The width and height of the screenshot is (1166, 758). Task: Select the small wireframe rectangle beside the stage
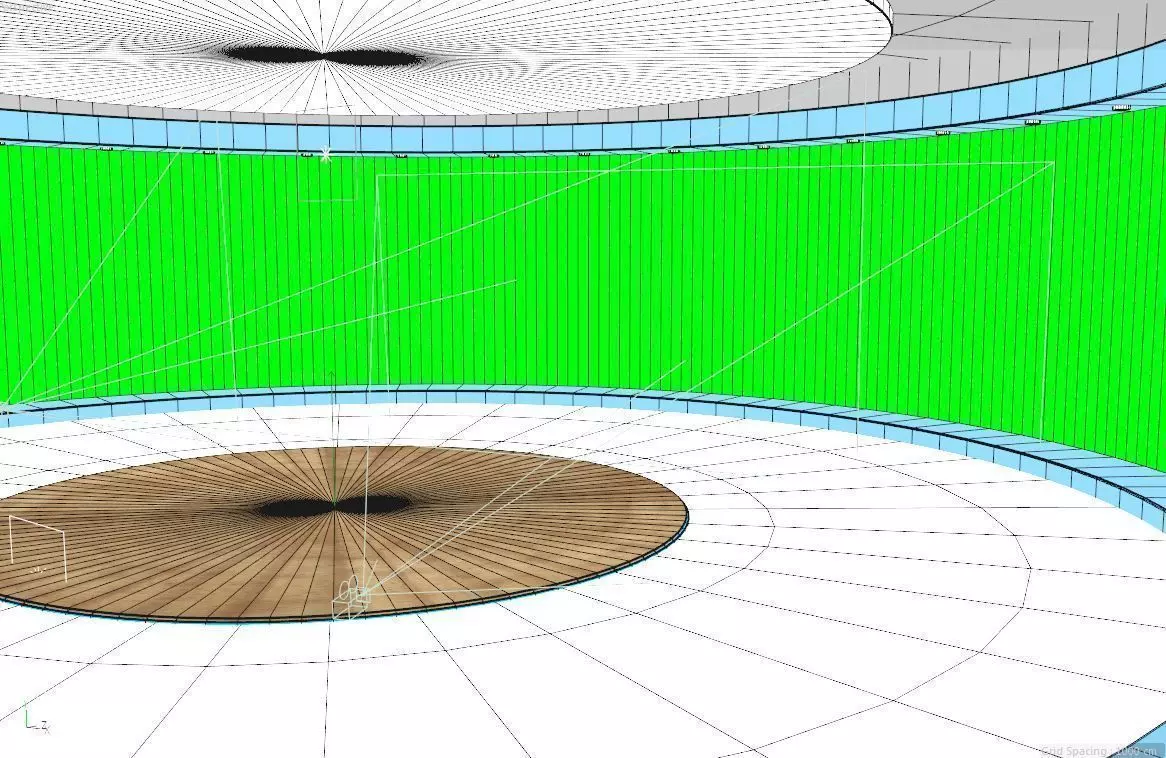pyautogui.click(x=37, y=547)
